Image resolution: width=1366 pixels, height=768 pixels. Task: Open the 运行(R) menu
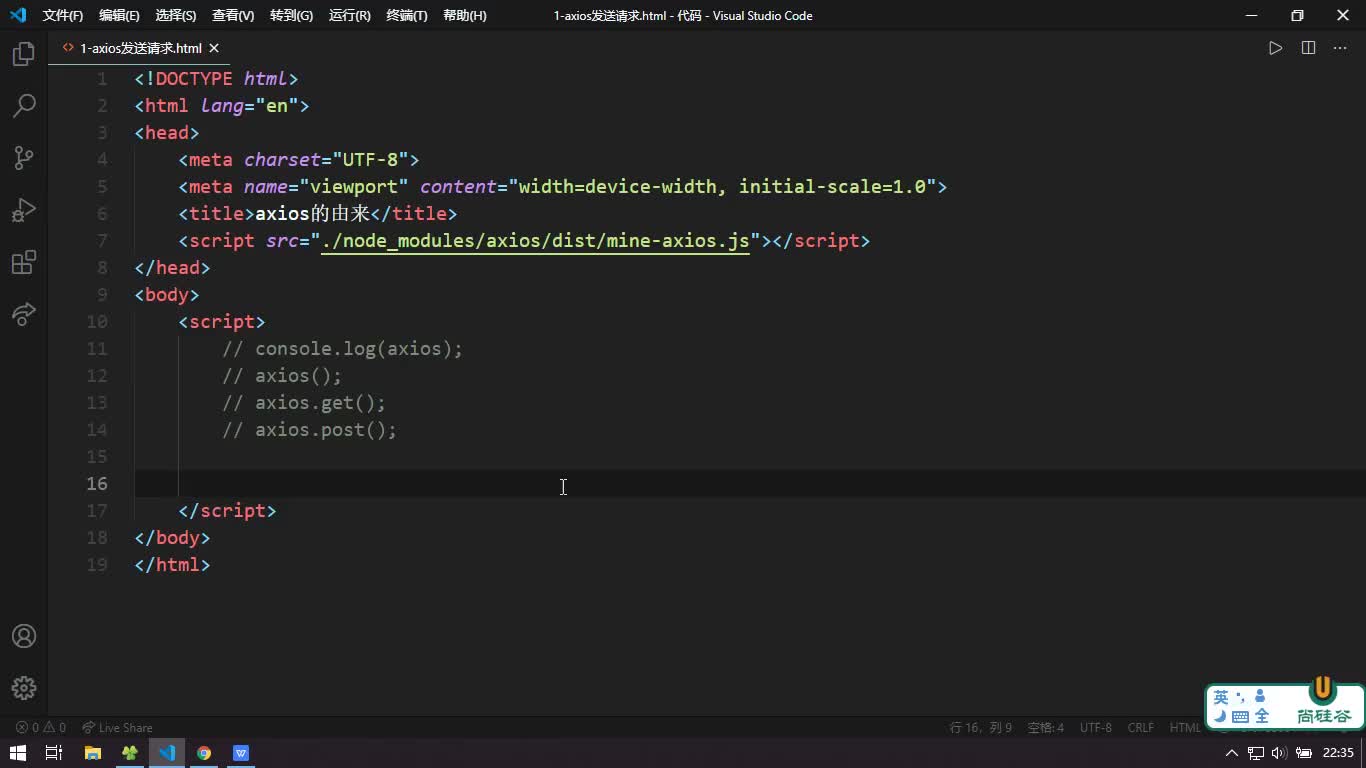click(x=349, y=15)
